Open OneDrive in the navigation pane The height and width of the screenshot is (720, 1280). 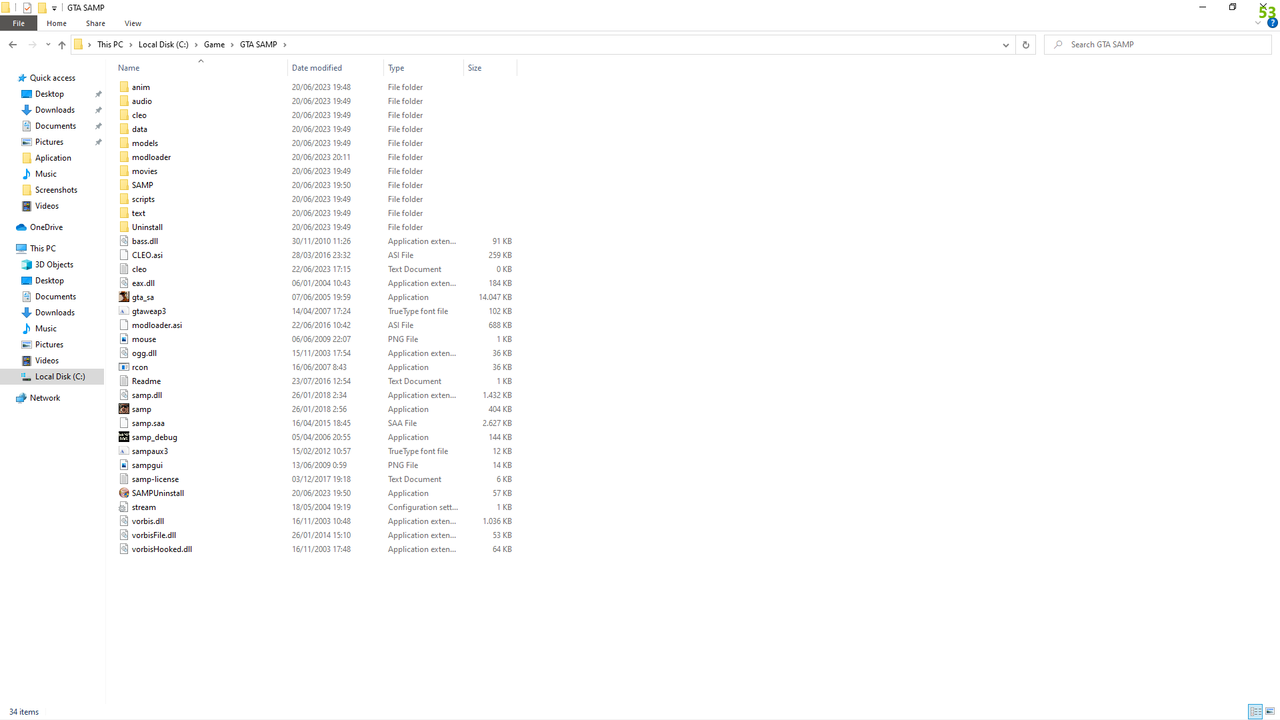click(x=40, y=227)
